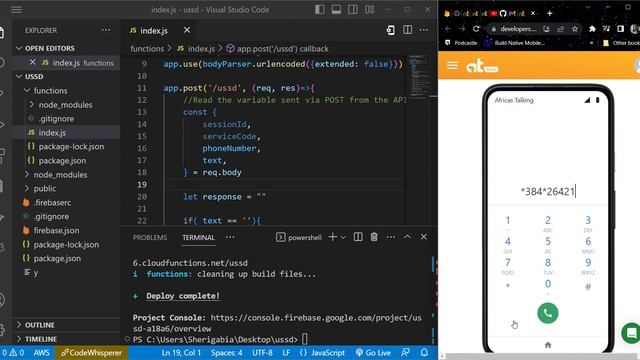Reload the browser page
Image resolution: width=640 pixels, height=360 pixels.
(476, 29)
